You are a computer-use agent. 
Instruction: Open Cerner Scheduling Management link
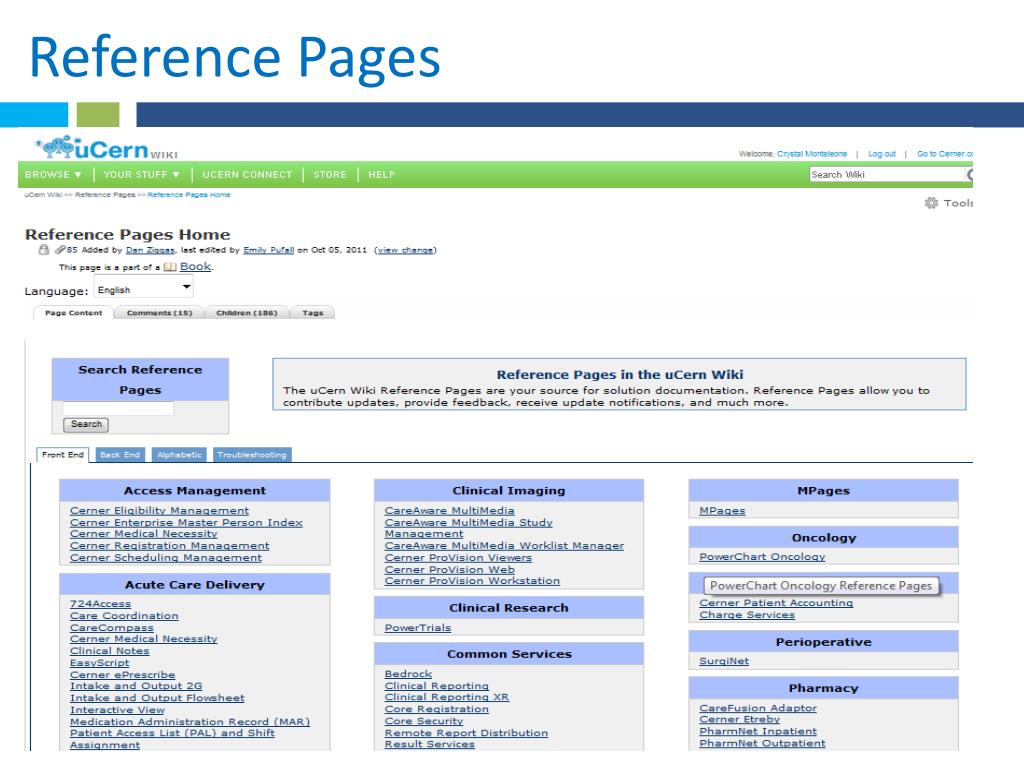pos(166,558)
